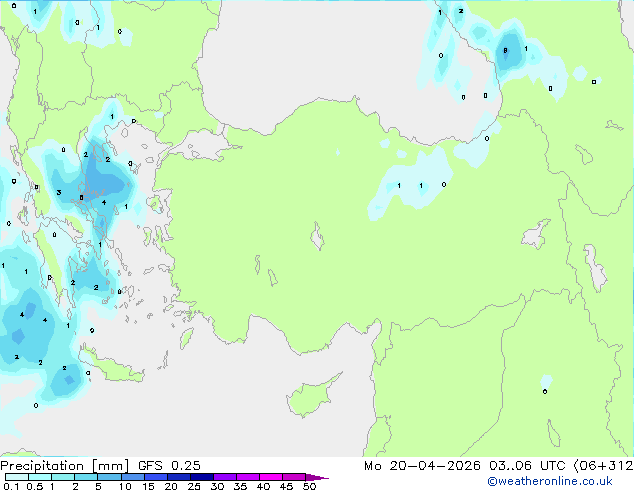Screen dimensions: 634x490
Task: Select the 0.5–1 mm legend color swatch
Action: 40,477
